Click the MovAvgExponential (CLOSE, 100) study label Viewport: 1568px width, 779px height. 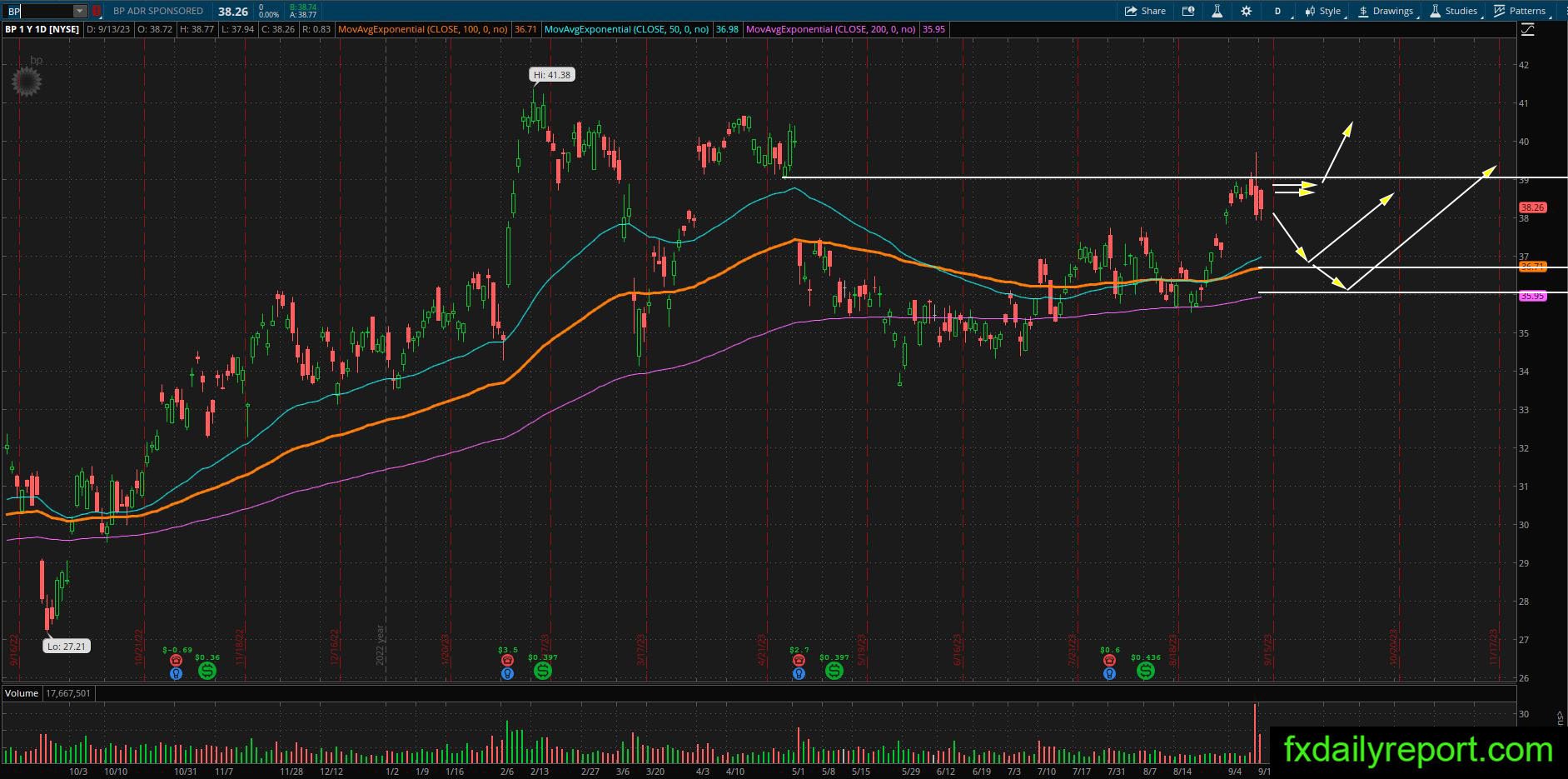[x=422, y=29]
